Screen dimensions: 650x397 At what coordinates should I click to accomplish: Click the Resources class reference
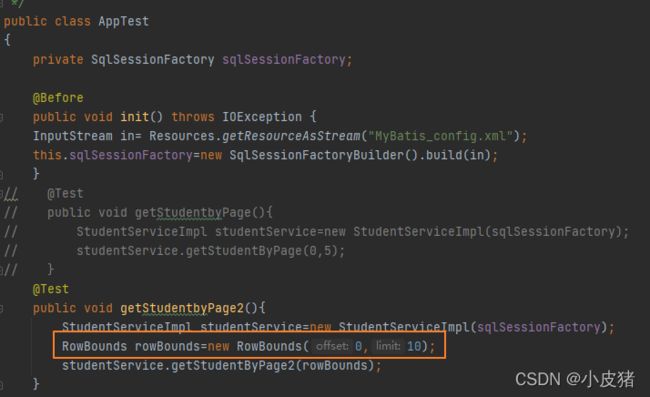[x=182, y=136]
